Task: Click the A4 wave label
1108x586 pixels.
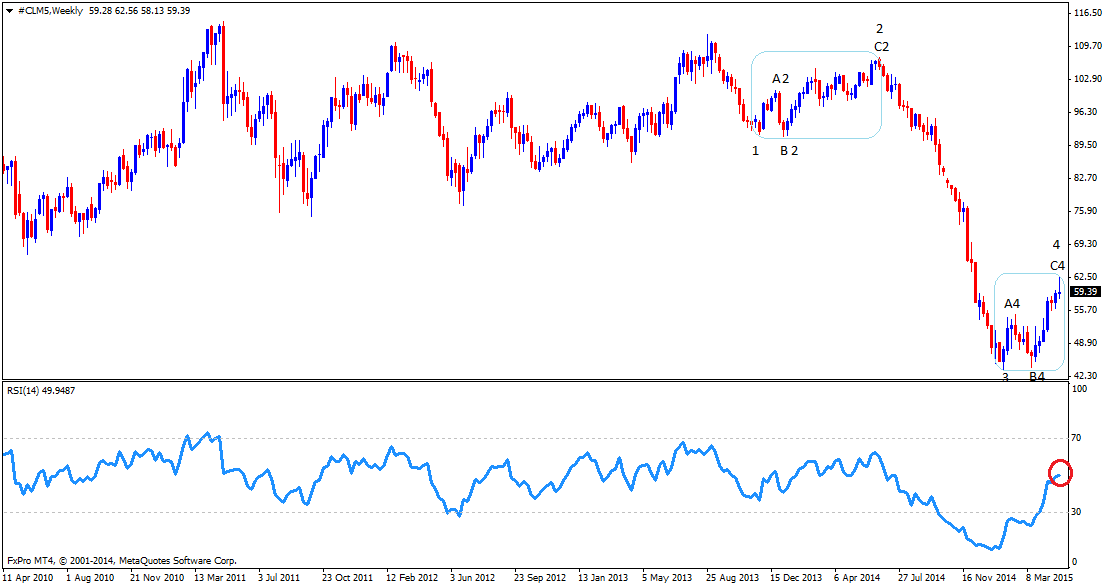Action: pyautogui.click(x=1012, y=303)
